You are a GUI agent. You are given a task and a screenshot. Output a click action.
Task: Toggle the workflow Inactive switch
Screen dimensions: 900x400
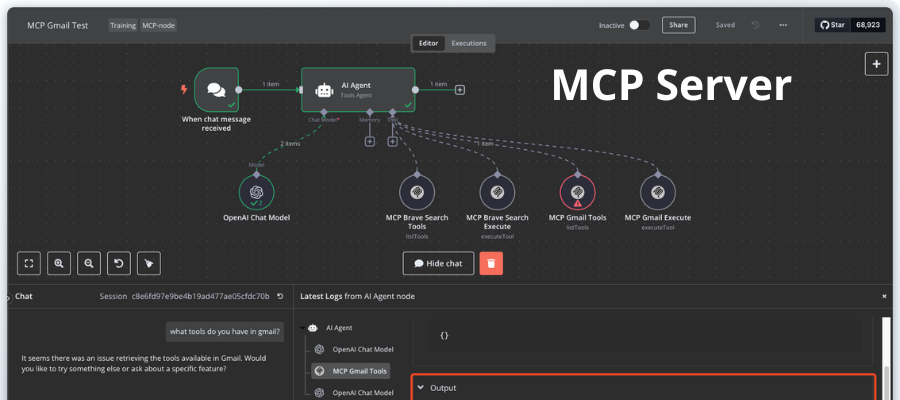coord(639,25)
